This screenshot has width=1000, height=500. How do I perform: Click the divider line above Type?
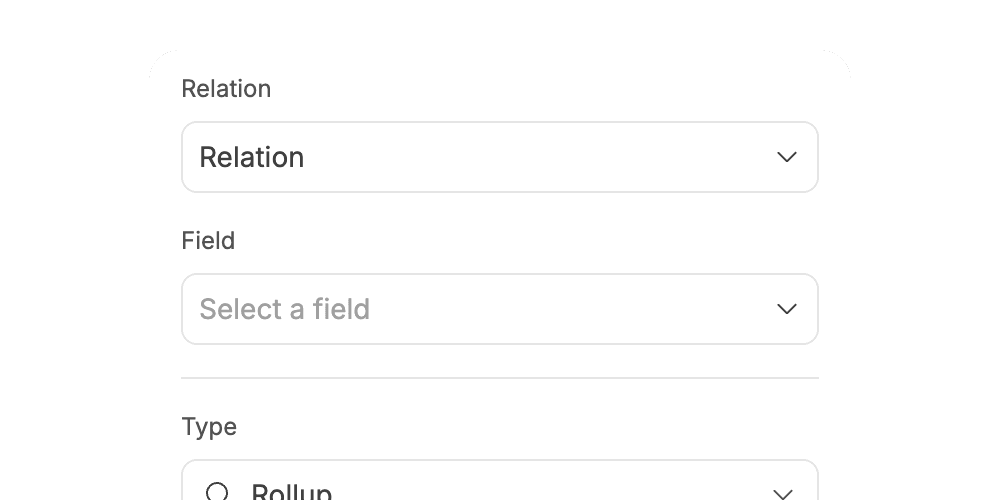click(x=499, y=378)
